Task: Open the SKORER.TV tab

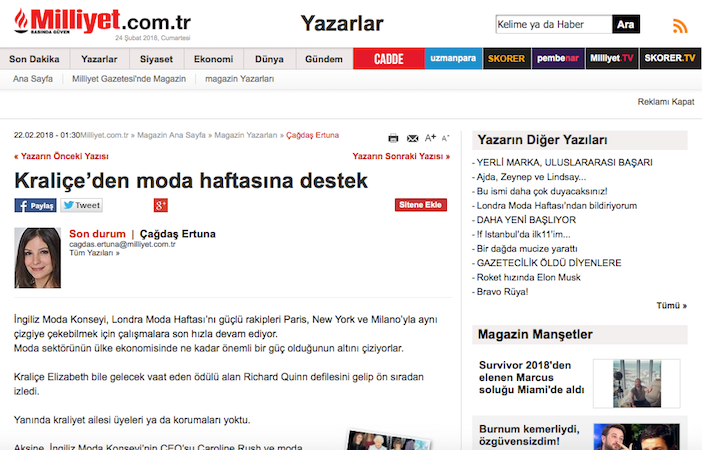Action: [670, 59]
